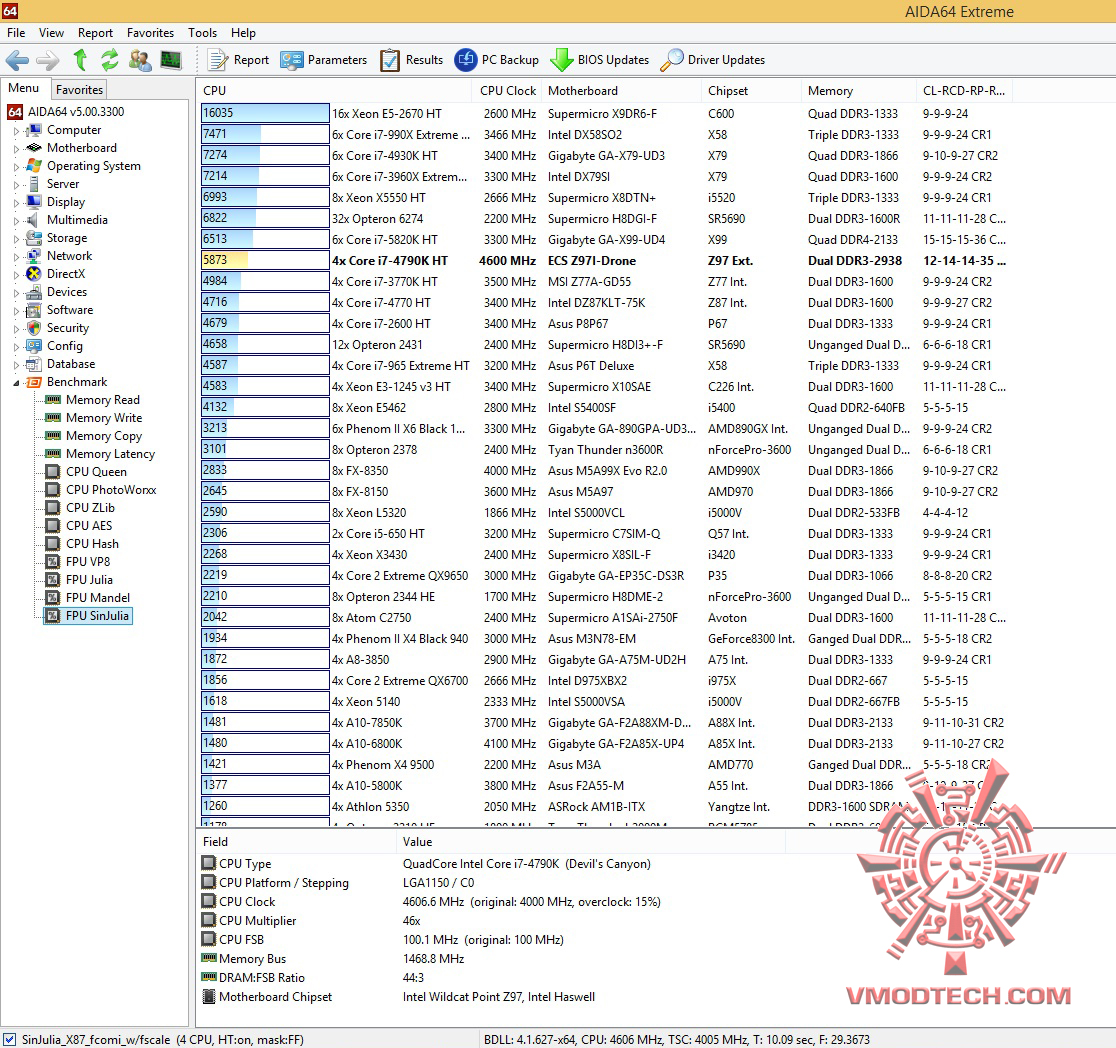Sort by the CL-RCD-RP-R... column header

tap(964, 91)
